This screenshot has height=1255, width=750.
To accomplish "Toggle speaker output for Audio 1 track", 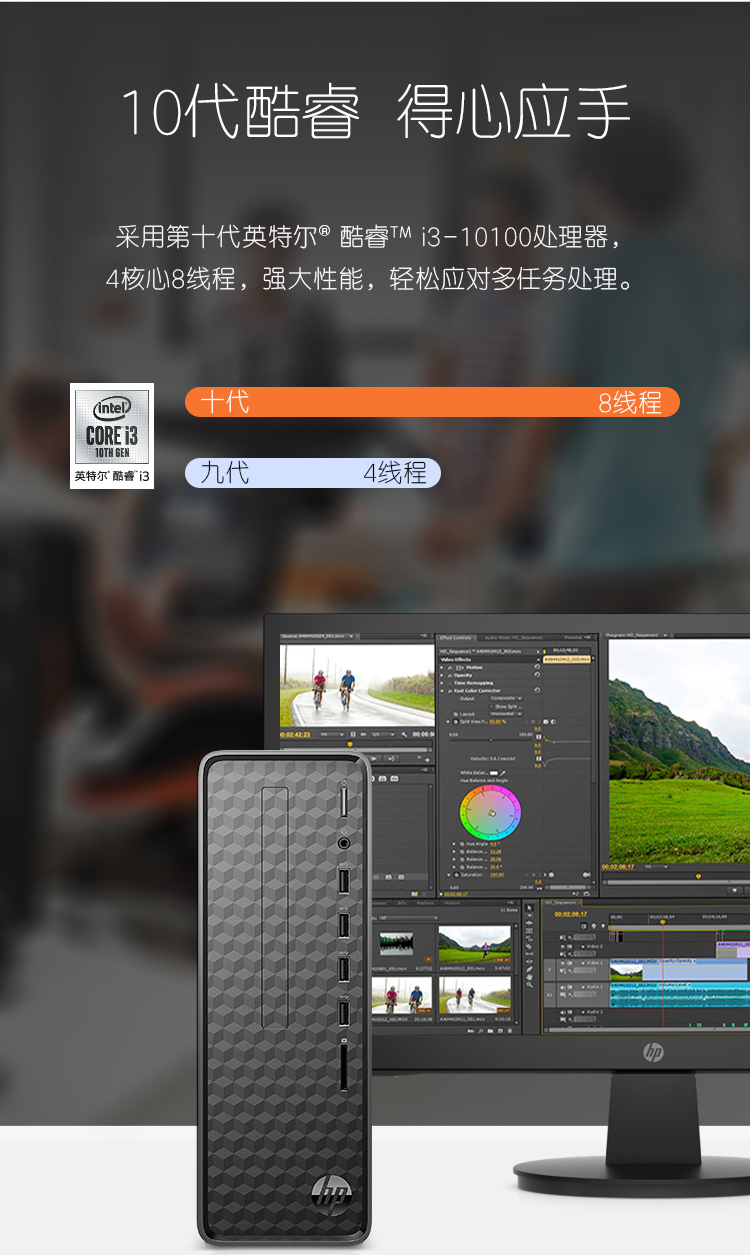I will click(562, 988).
